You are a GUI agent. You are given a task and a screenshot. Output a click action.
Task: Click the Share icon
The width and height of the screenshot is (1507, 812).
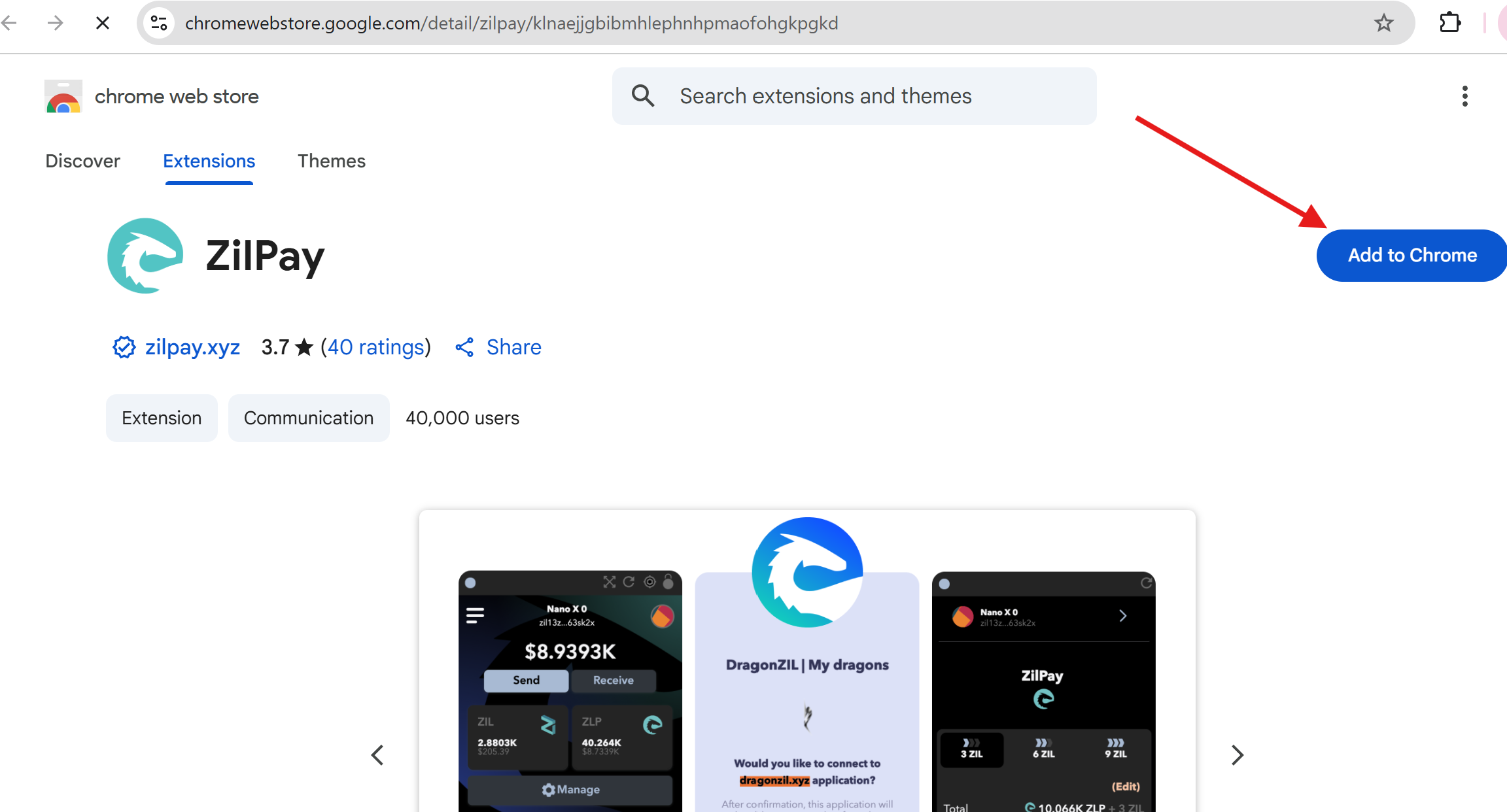(x=464, y=347)
